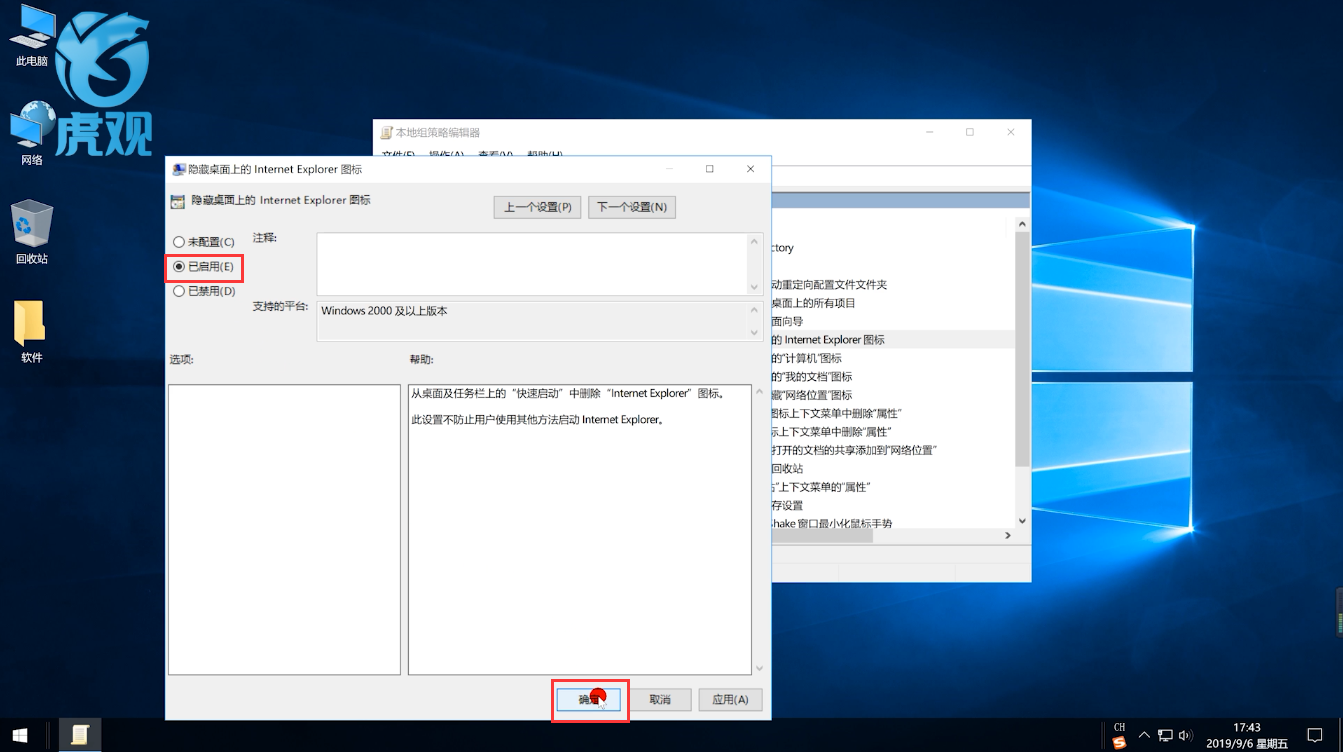This screenshot has height=752, width=1343.
Task: Click the group policy list horizontal scrollbar thumb
Action: (822, 536)
